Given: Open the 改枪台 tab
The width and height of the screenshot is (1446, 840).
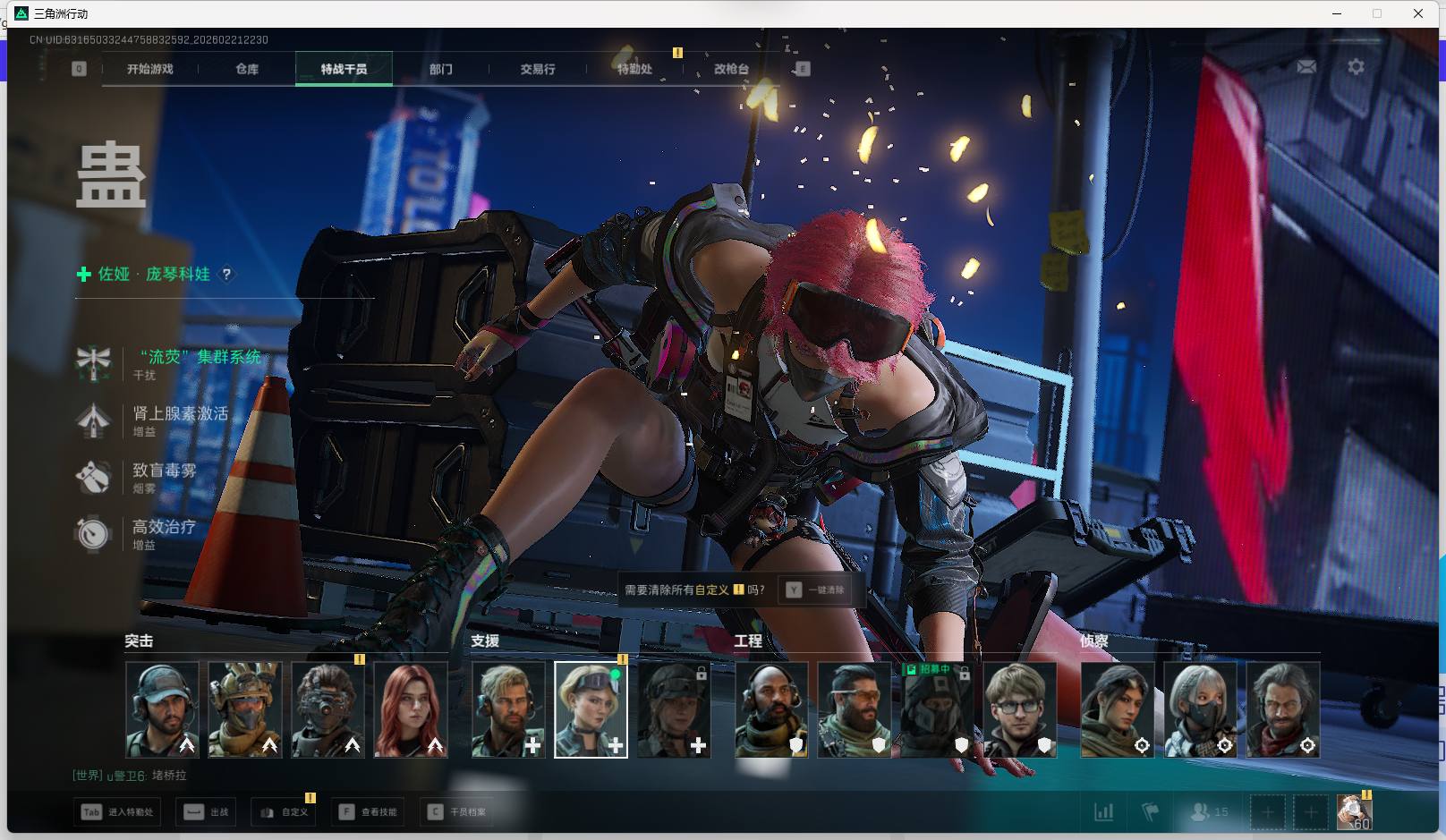Looking at the screenshot, I should click(731, 69).
